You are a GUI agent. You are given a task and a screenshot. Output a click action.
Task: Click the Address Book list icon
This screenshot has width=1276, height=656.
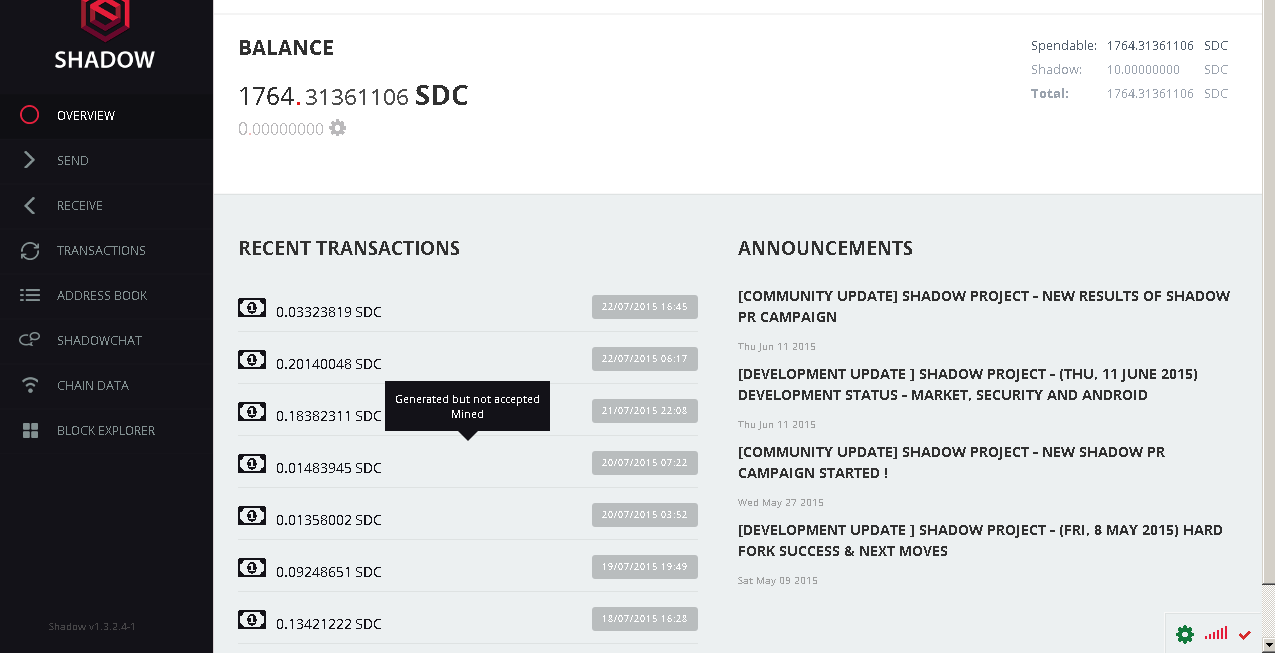(30, 295)
